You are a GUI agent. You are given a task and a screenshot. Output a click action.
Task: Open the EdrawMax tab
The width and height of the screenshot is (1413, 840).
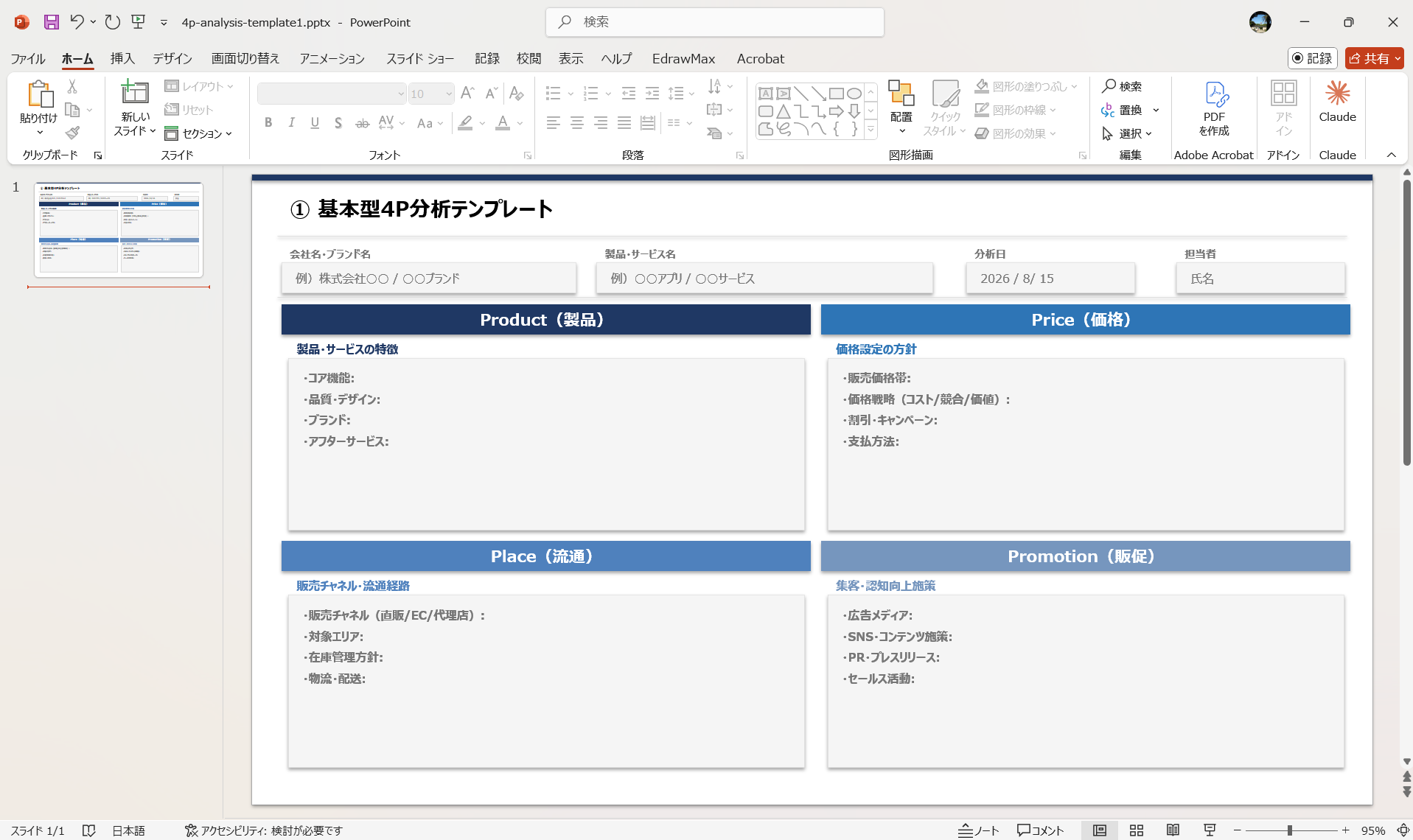click(683, 58)
